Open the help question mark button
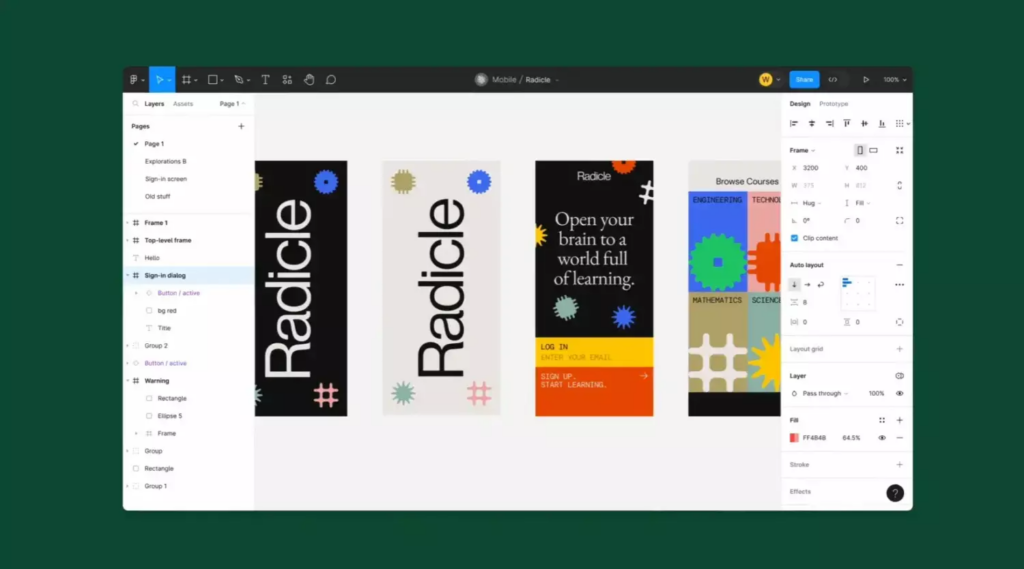Viewport: 1024px width, 569px height. [895, 493]
